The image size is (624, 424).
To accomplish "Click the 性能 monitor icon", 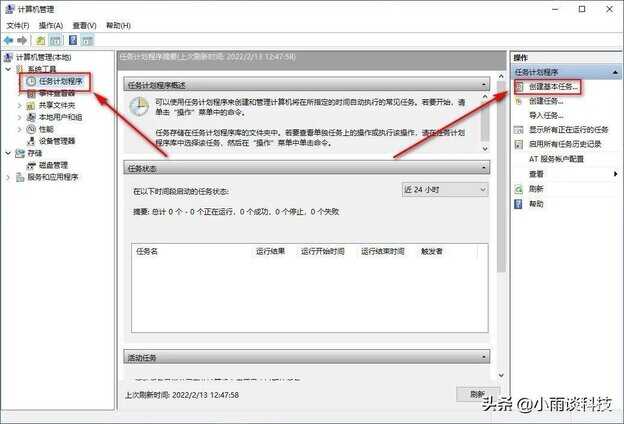I will [31, 129].
